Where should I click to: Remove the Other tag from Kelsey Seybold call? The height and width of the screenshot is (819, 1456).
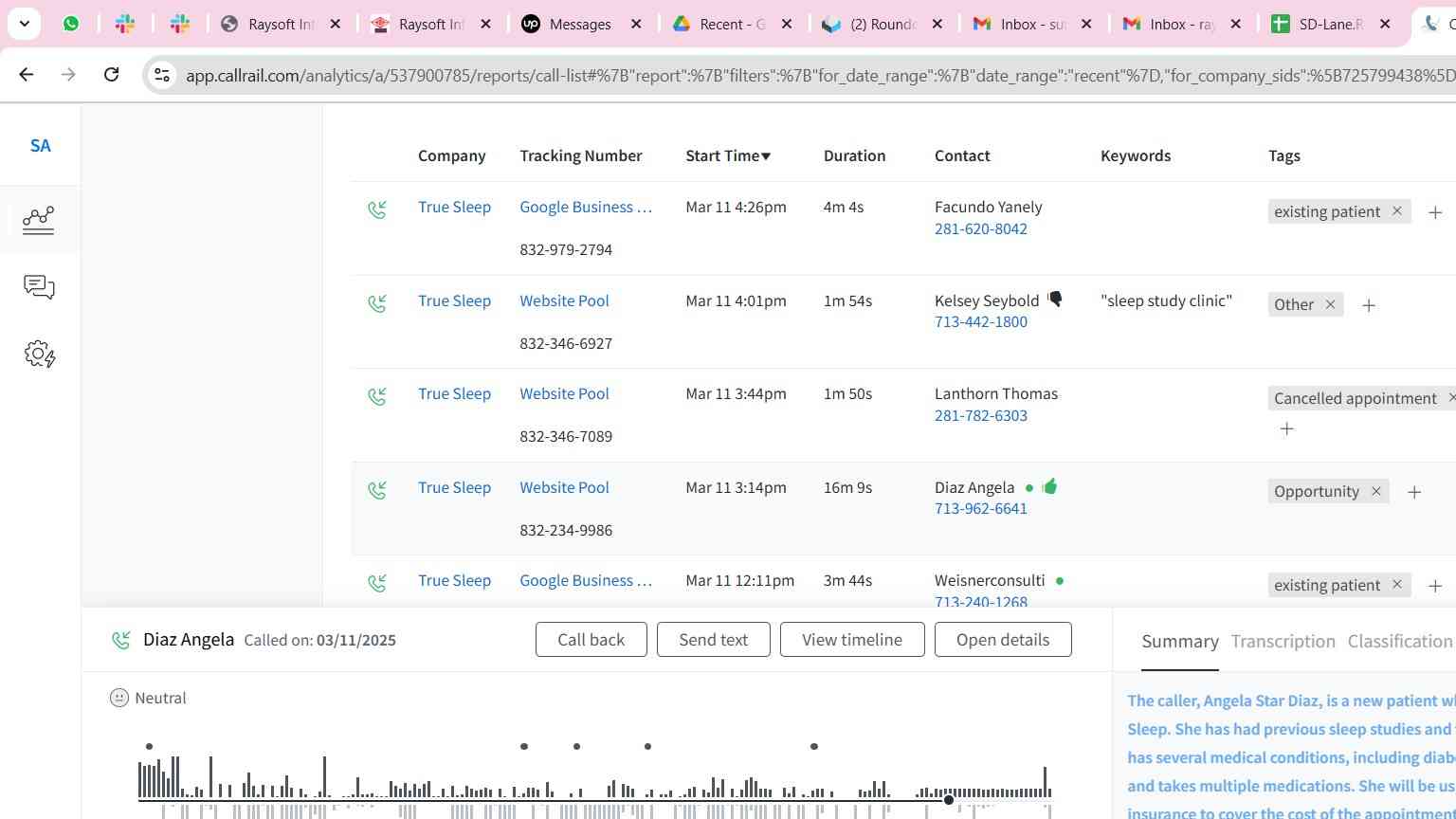coord(1330,304)
